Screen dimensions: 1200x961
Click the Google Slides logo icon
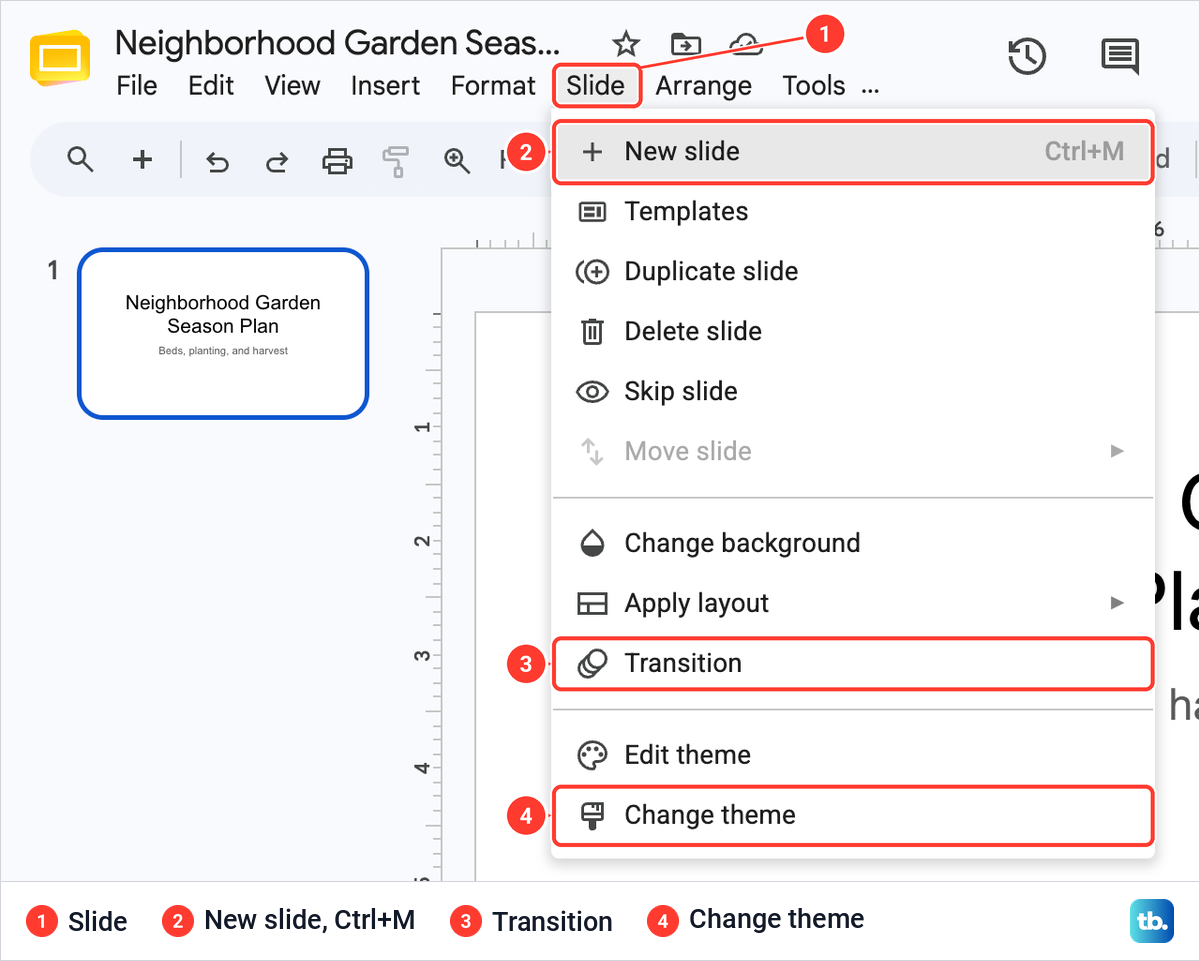click(60, 59)
